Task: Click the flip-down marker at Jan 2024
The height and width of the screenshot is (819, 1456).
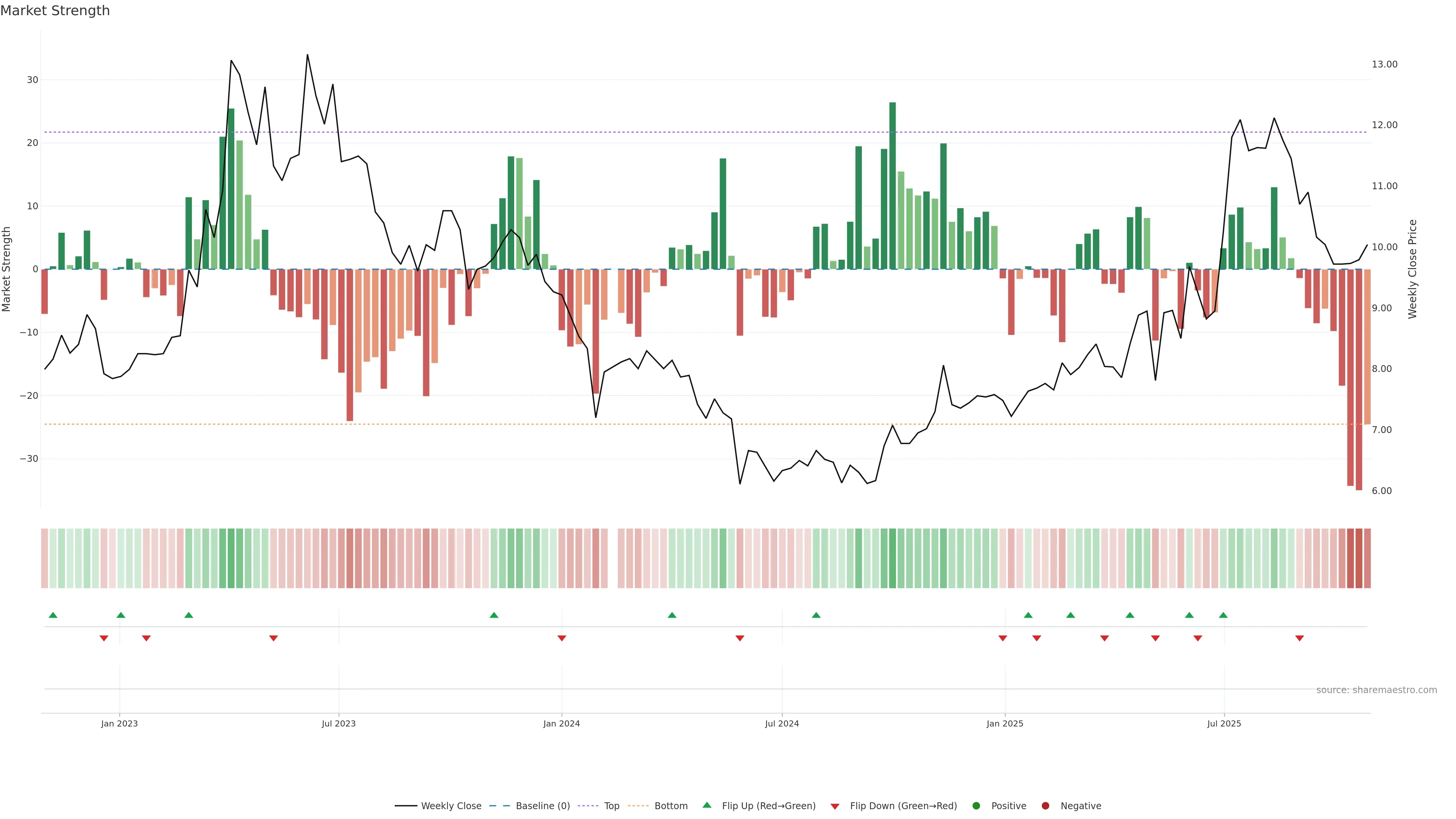Action: click(562, 638)
